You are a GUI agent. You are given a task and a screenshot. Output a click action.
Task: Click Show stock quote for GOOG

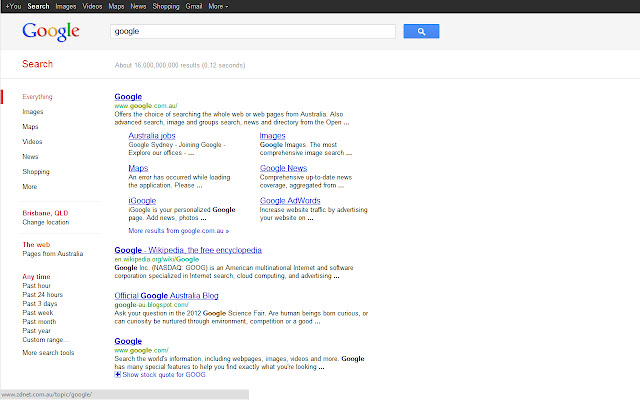tap(164, 375)
